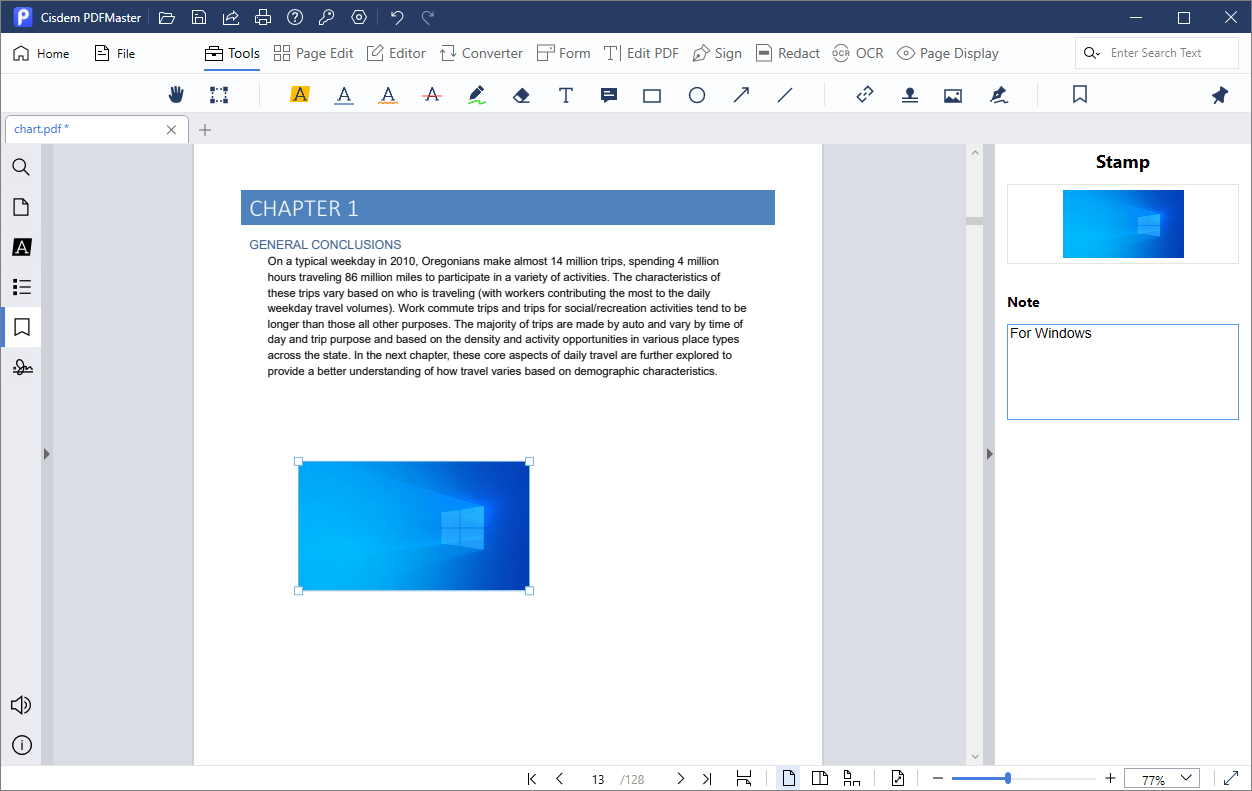The width and height of the screenshot is (1252, 791).
Task: Select the Signature pen tool
Action: pyautogui.click(x=998, y=95)
